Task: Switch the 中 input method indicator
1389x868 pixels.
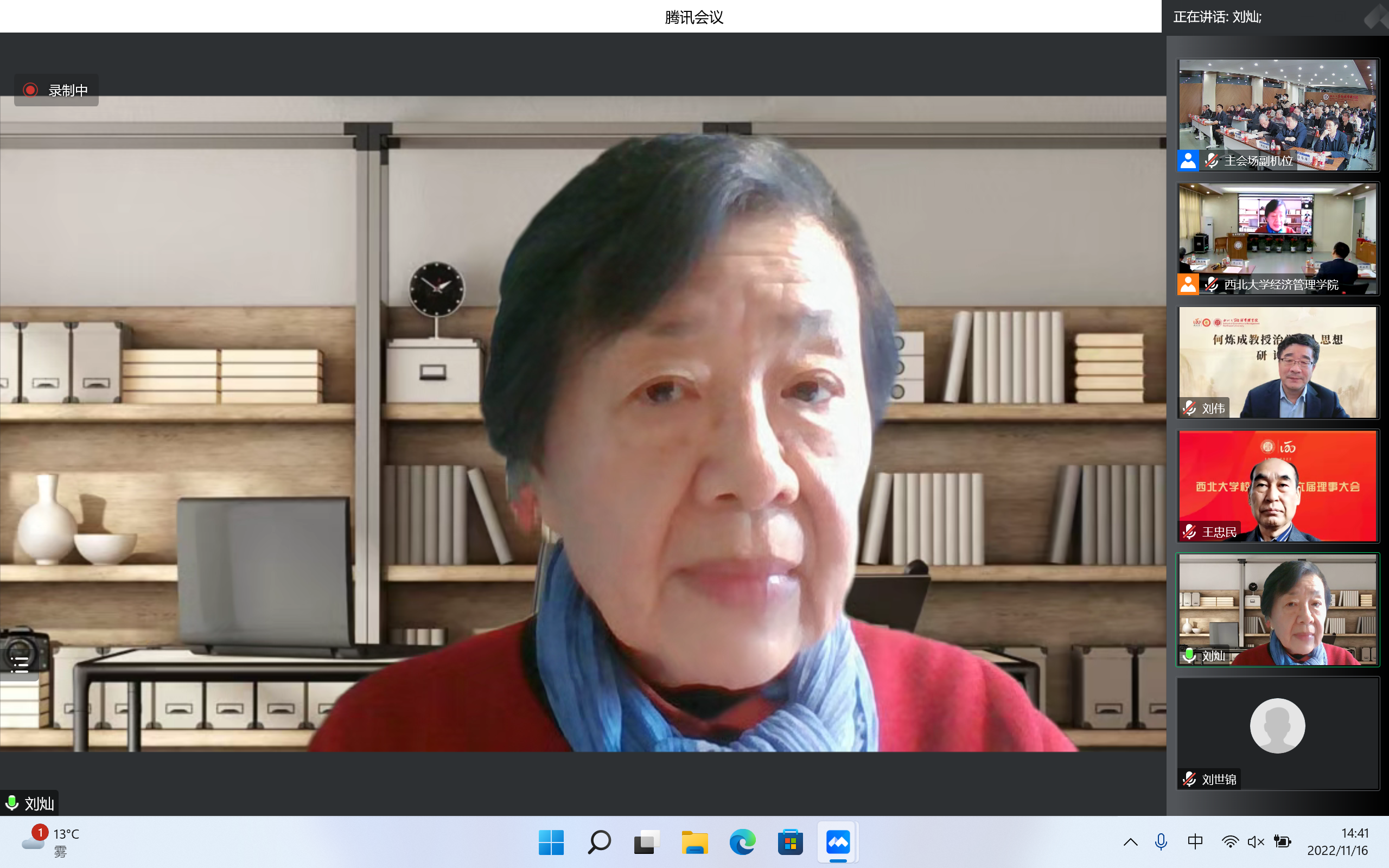Action: [1195, 842]
